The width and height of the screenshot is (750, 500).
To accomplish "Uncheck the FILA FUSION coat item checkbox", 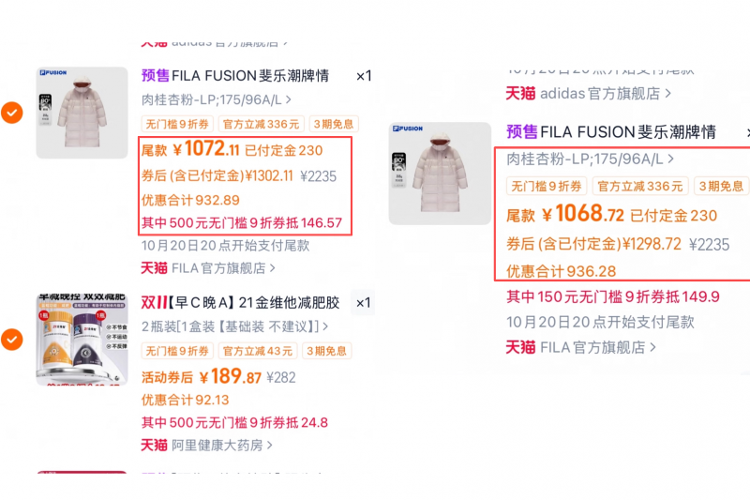I will pos(12,112).
